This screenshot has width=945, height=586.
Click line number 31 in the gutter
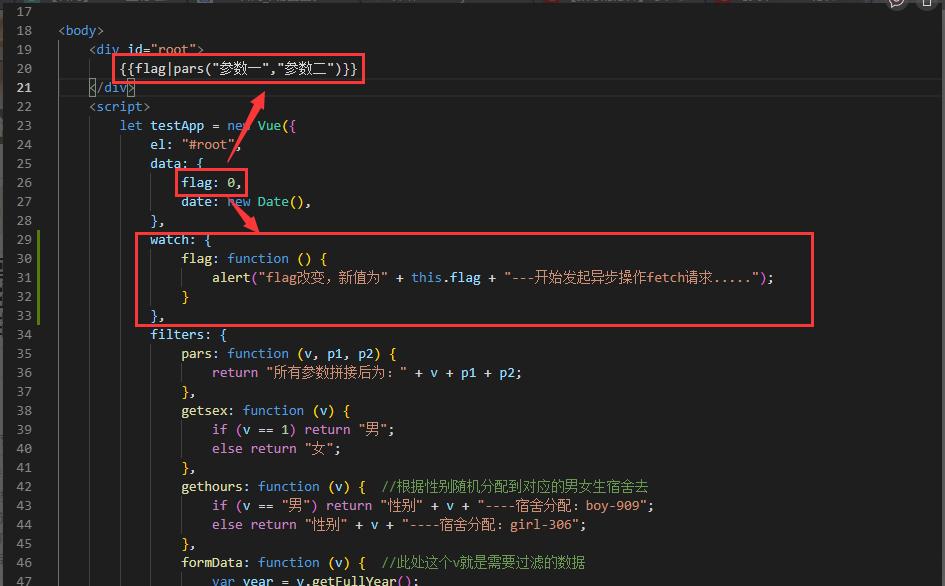(24, 278)
